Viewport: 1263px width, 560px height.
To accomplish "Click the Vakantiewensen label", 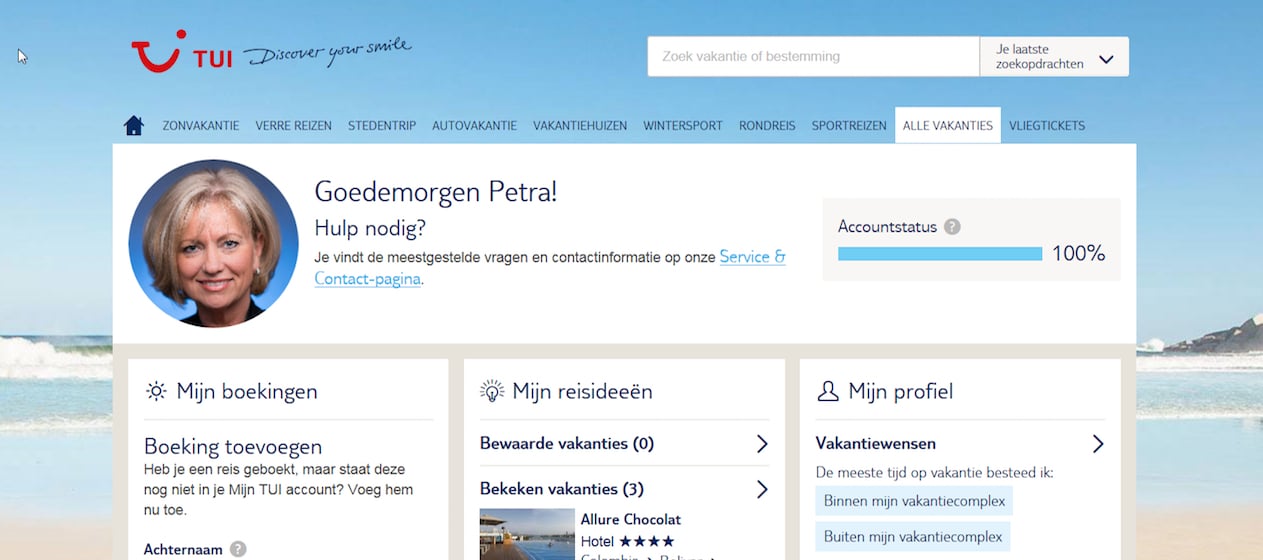I will (x=876, y=444).
